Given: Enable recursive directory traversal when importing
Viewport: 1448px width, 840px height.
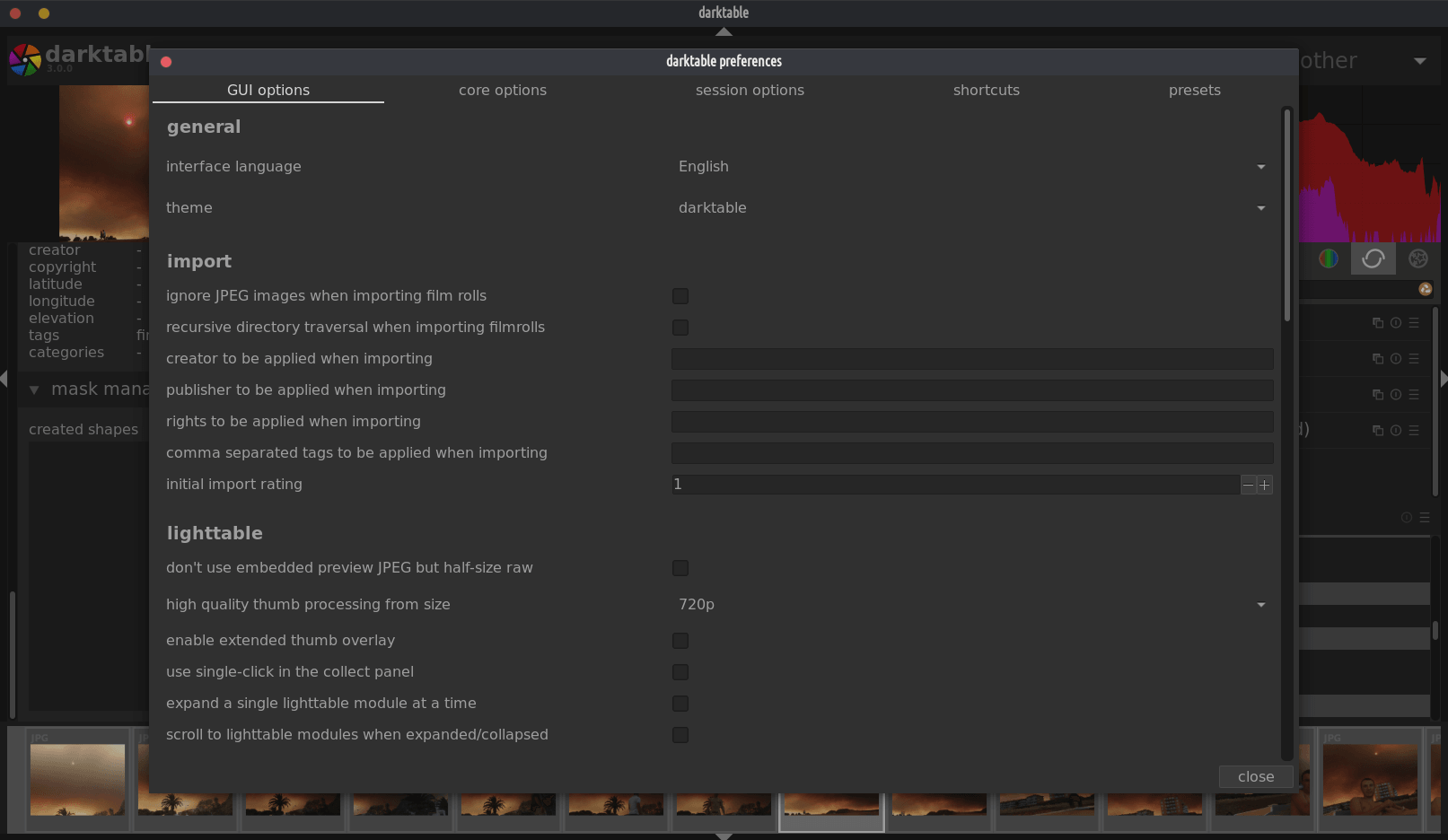Looking at the screenshot, I should 680,328.
